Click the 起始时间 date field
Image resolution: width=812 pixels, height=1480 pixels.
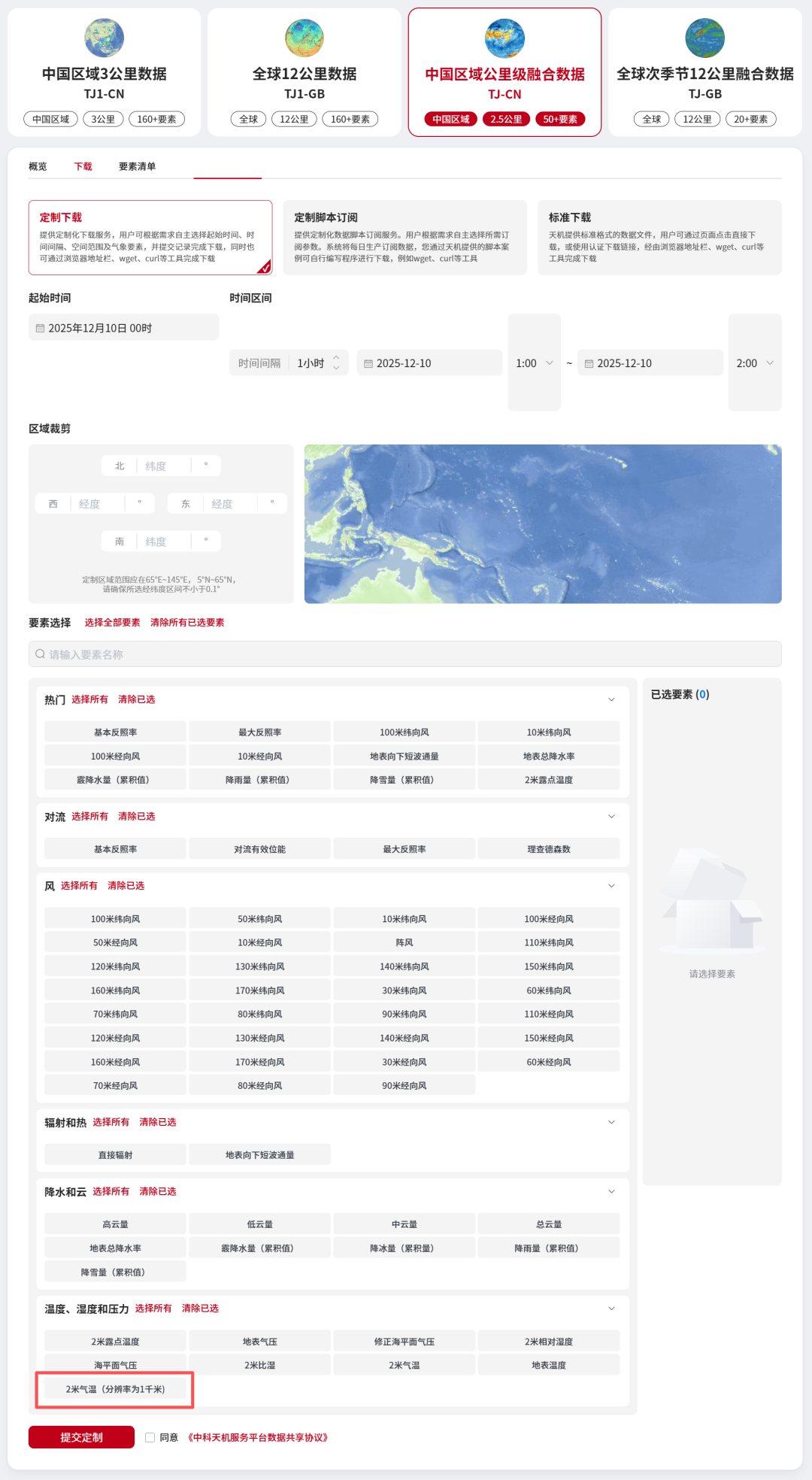point(123,328)
